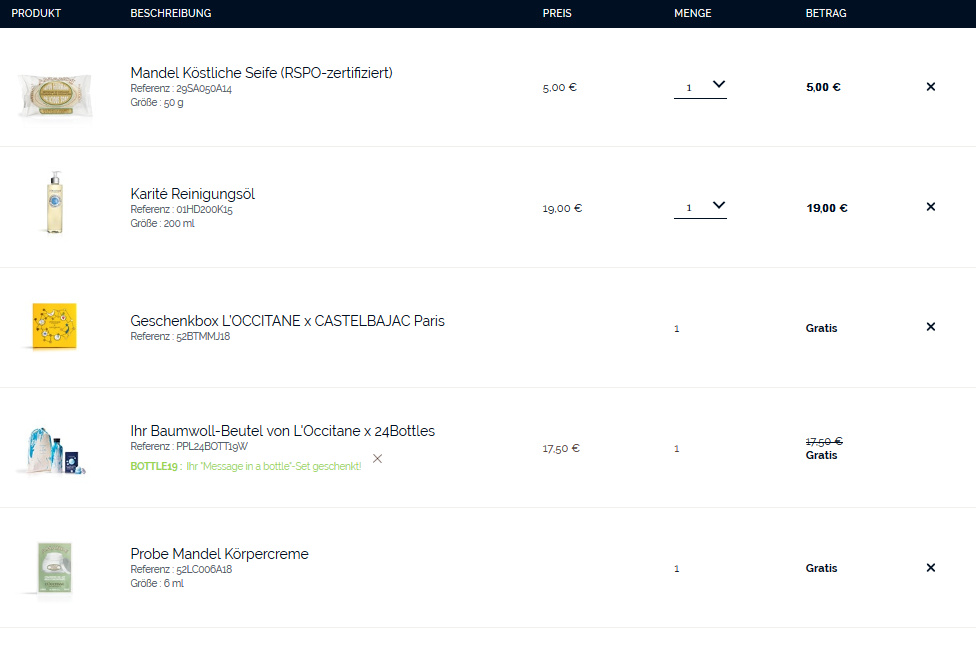This screenshot has height=654, width=976.
Task: Open Probe Mandel Körpercreme product link
Action: [x=219, y=554]
